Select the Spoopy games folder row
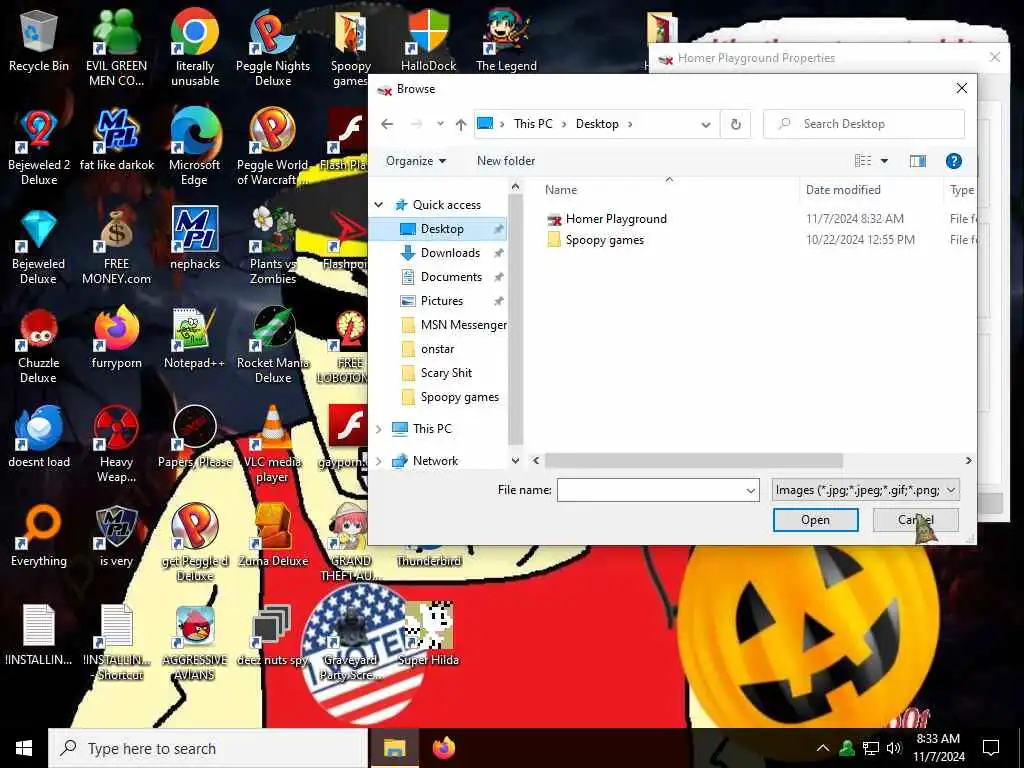Viewport: 1024px width, 768px height. coord(604,240)
